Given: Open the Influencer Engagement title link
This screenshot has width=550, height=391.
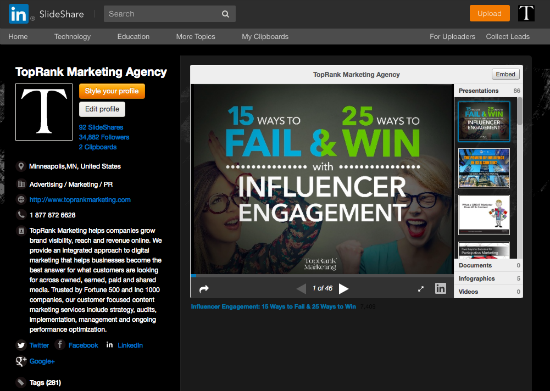Looking at the screenshot, I should (x=273, y=306).
